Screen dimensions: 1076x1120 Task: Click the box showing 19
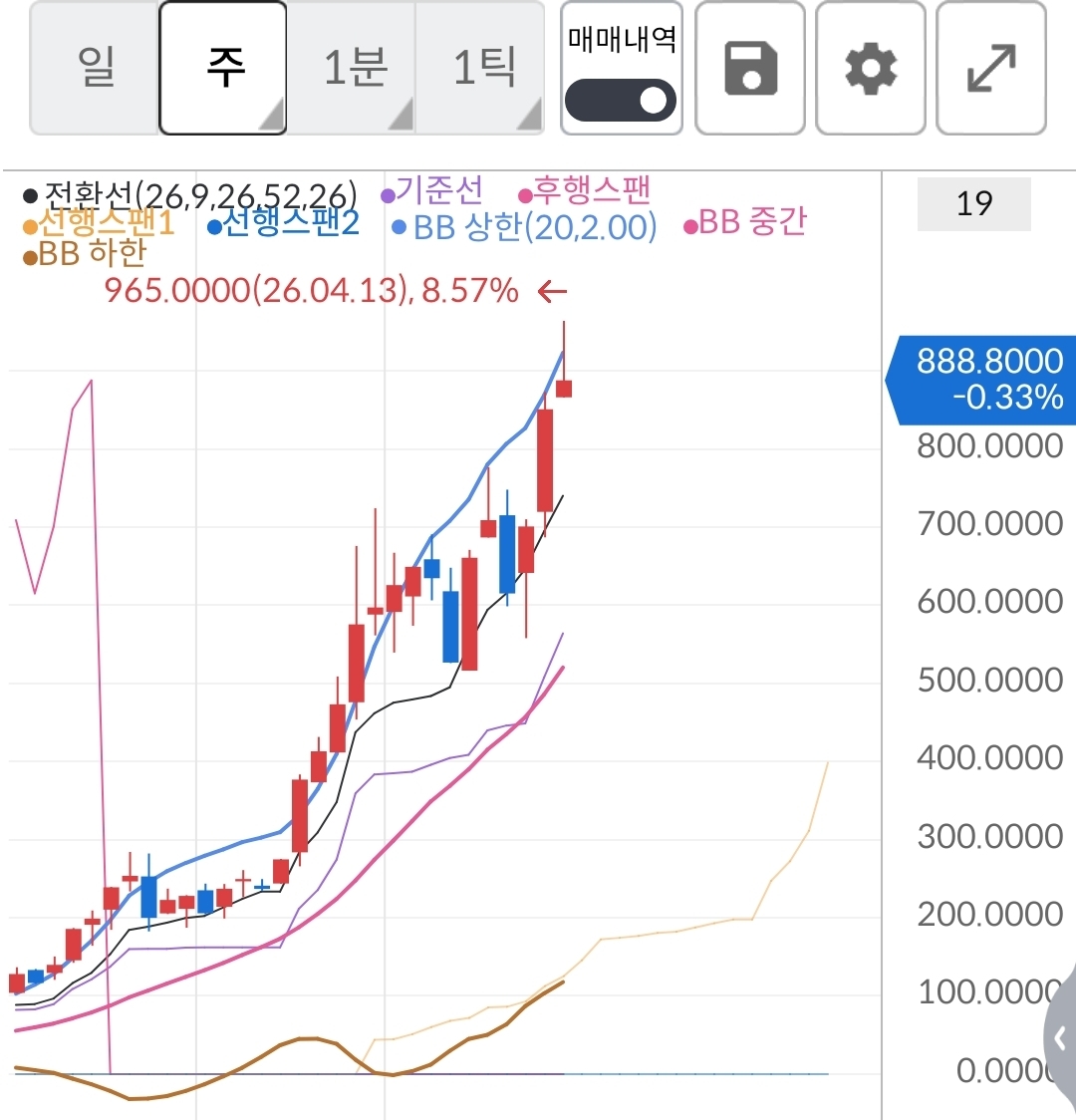[x=973, y=204]
